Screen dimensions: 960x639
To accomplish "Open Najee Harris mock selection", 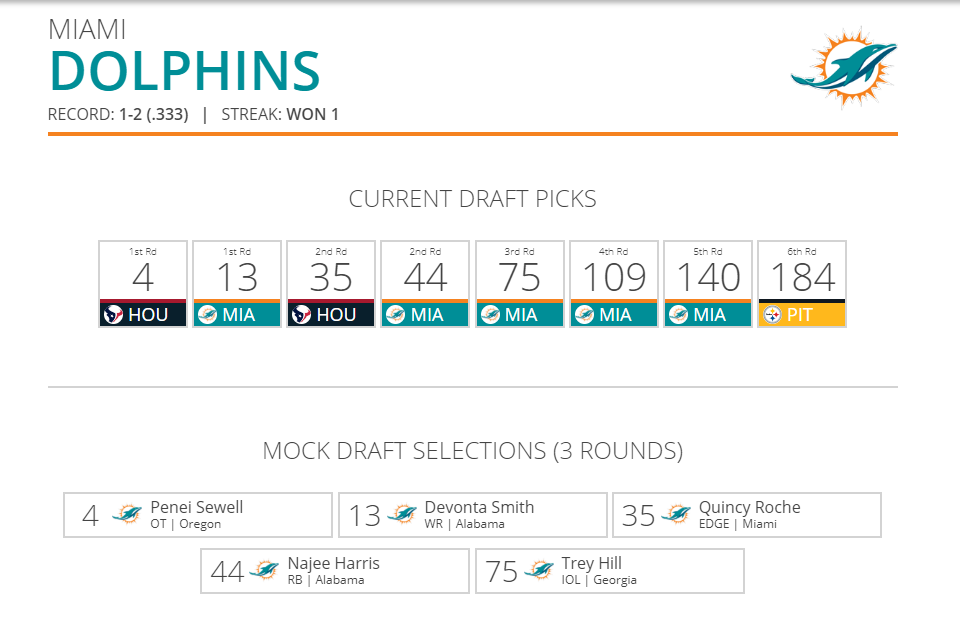I will click(x=335, y=571).
